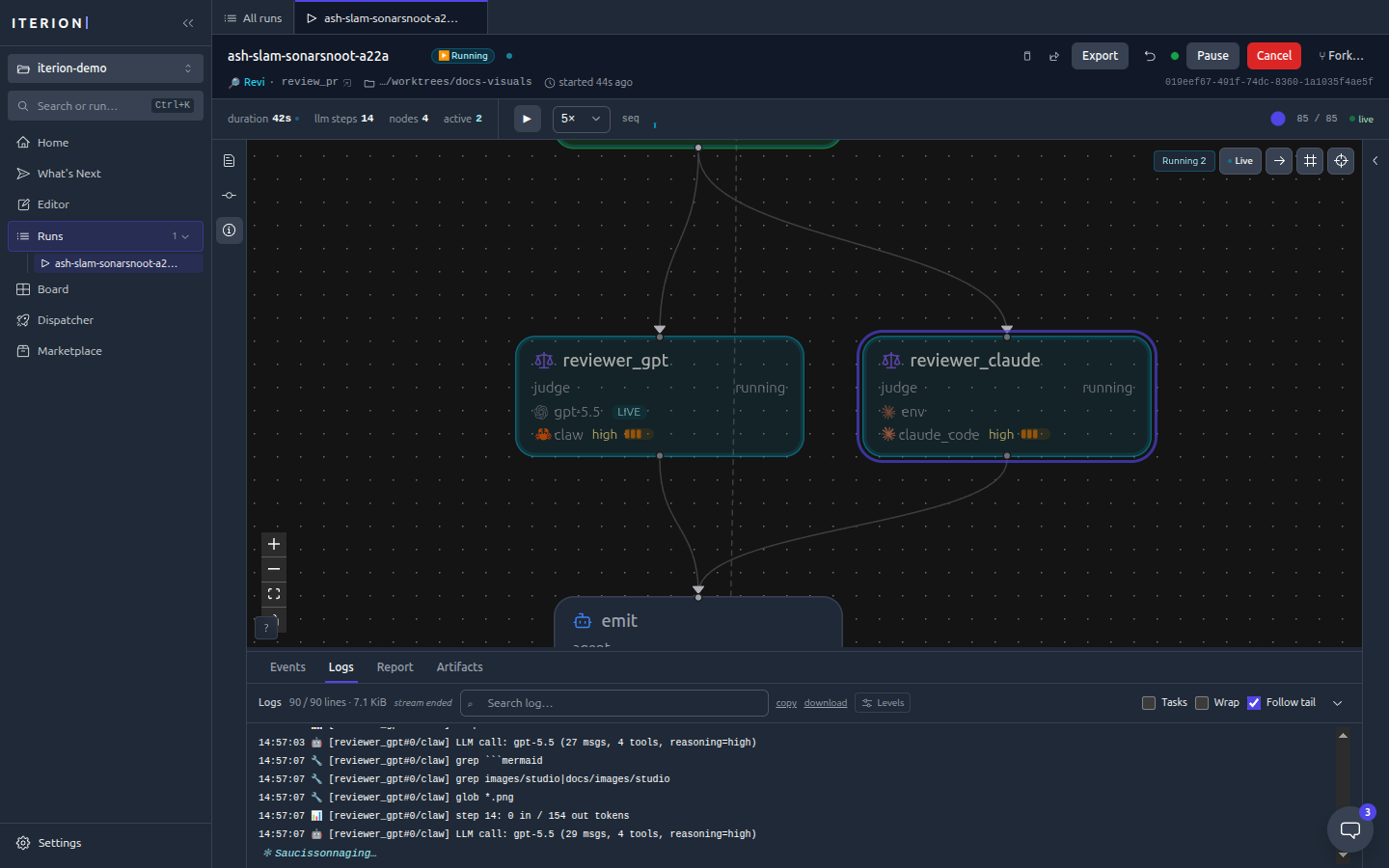The width and height of the screenshot is (1389, 868).
Task: Open the iterion-demo workspace selector
Action: [106, 68]
